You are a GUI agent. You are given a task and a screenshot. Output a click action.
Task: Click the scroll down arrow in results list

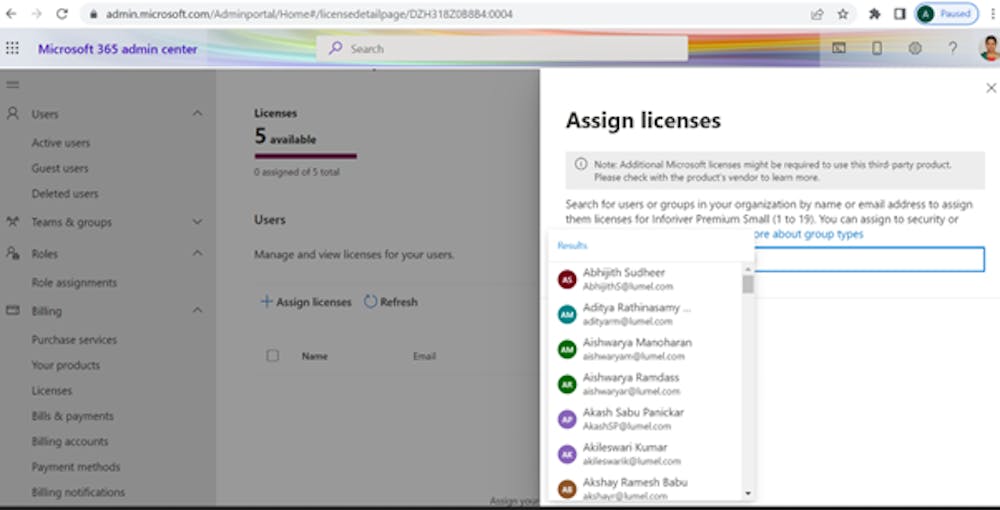coord(748,493)
